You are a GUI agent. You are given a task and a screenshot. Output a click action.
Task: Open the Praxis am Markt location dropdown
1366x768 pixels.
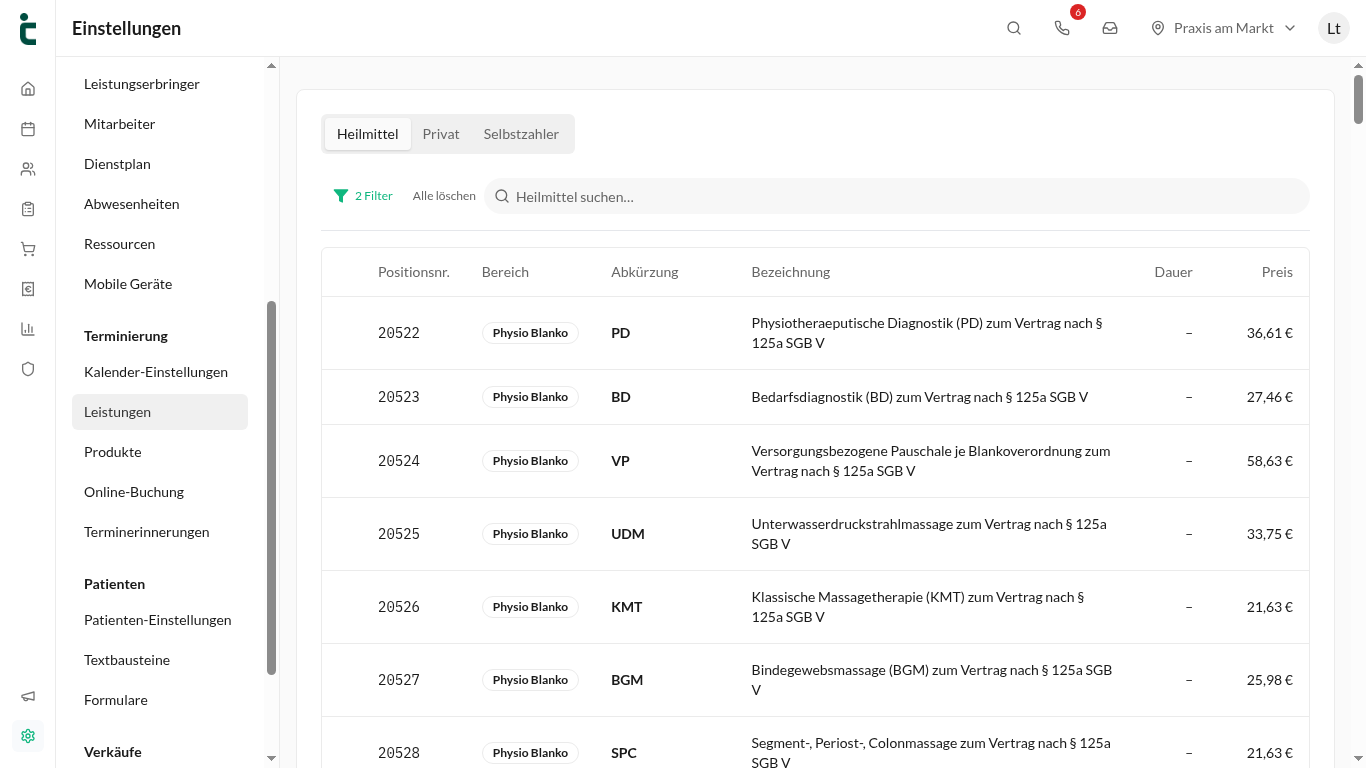click(x=1223, y=28)
